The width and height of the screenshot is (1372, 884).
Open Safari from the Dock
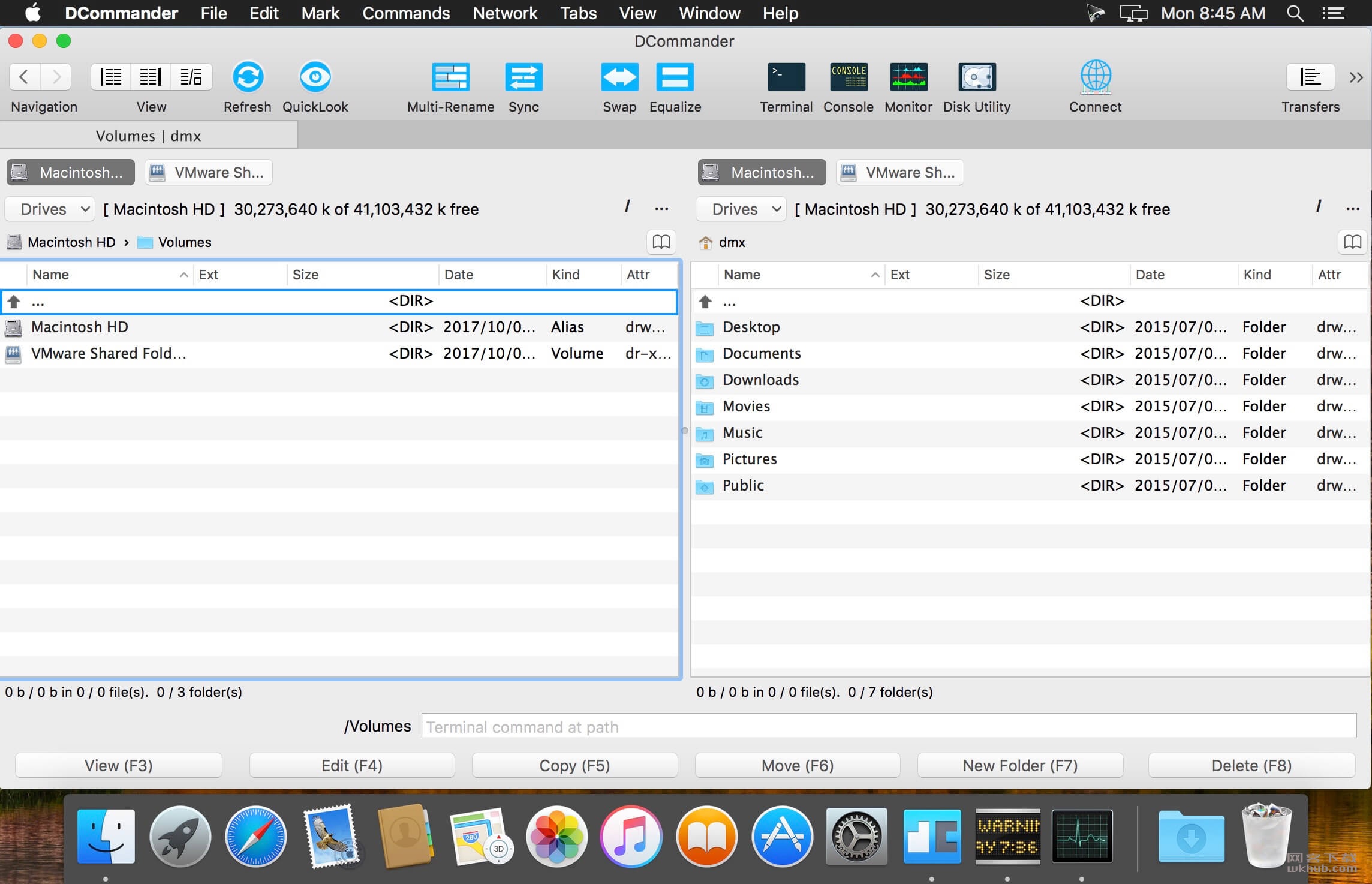click(256, 837)
